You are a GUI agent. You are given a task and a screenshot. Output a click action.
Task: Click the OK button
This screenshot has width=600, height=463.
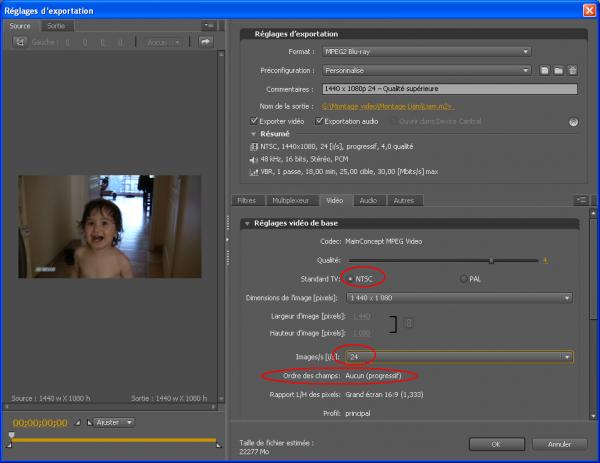coord(496,443)
